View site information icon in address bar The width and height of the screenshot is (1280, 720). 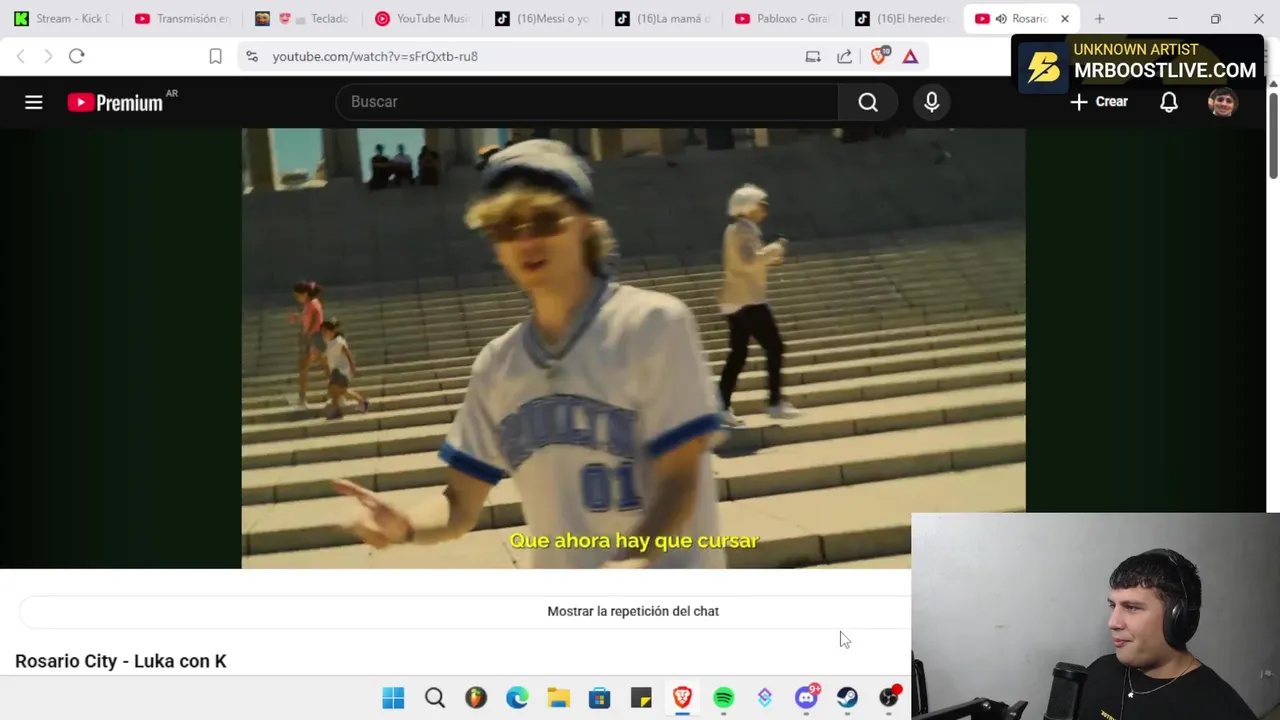(252, 57)
